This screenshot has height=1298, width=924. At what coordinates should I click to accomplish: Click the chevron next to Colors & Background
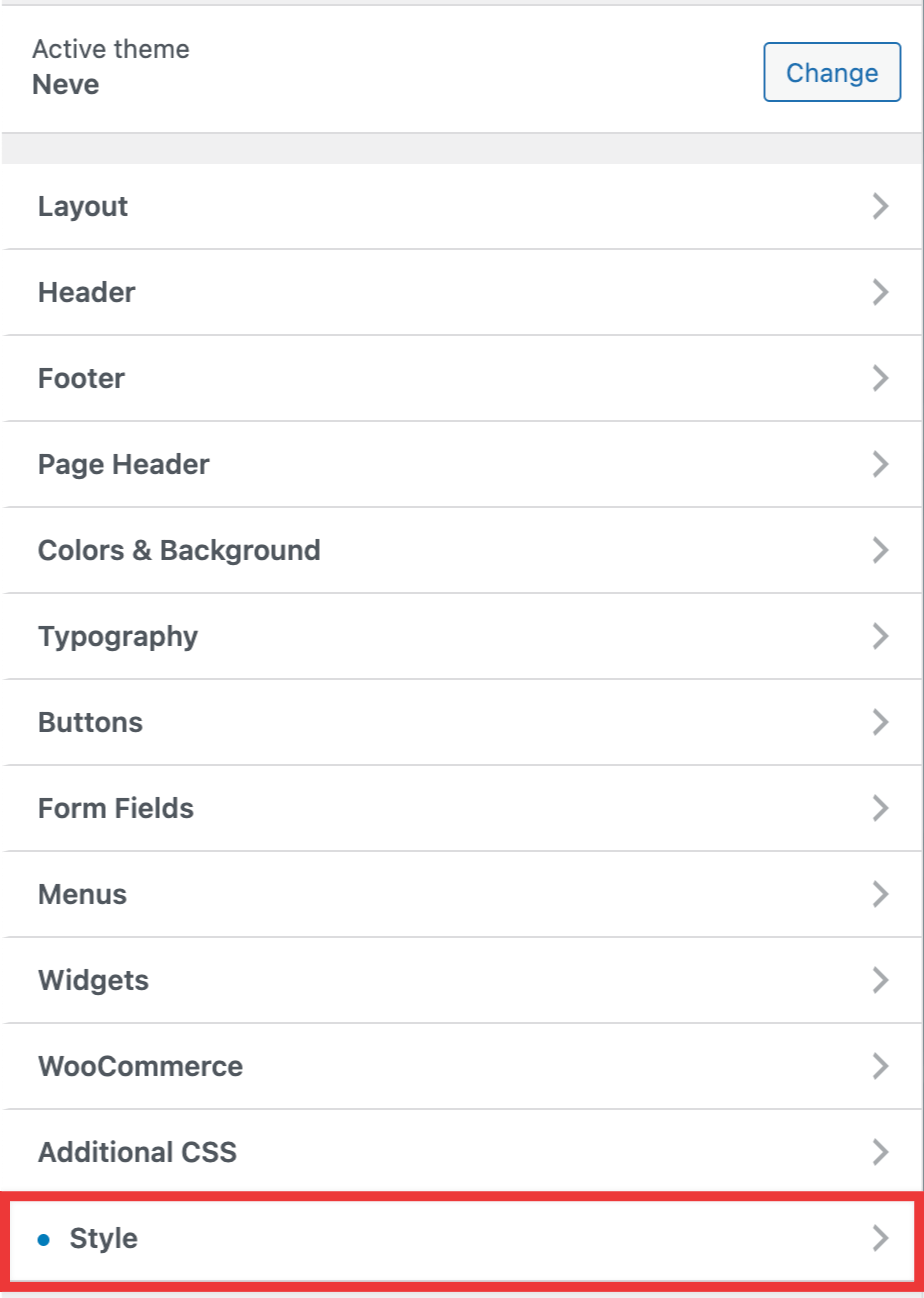pos(880,550)
